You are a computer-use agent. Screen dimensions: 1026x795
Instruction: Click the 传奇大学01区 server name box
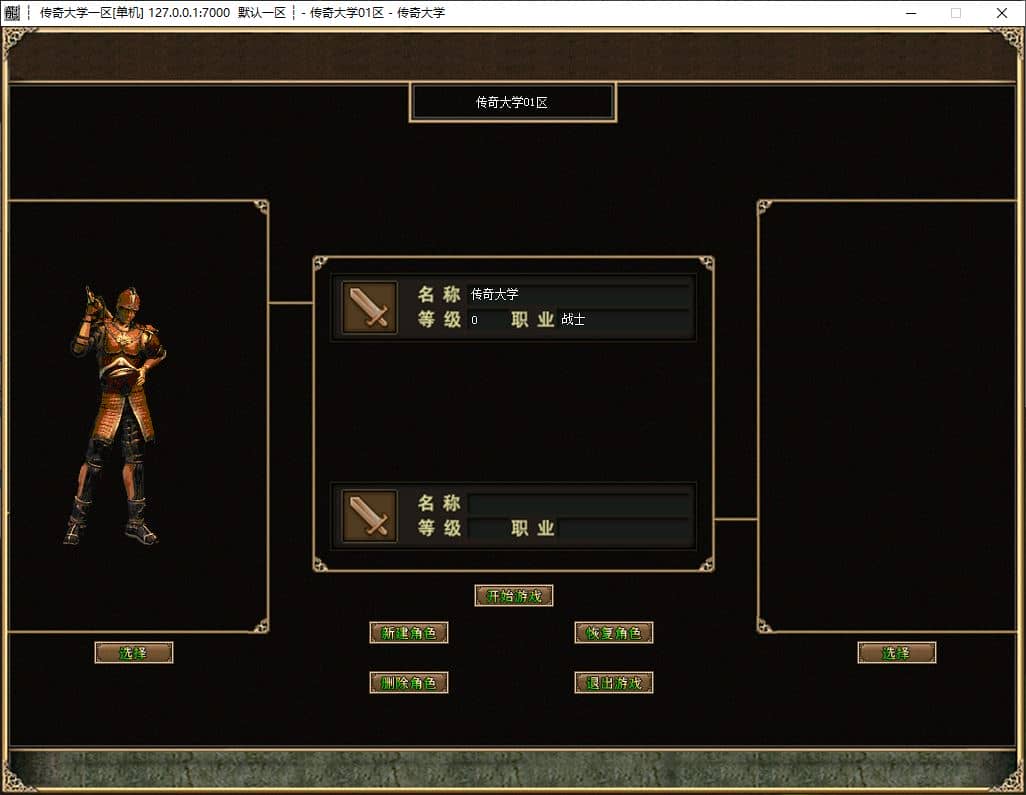(x=513, y=102)
